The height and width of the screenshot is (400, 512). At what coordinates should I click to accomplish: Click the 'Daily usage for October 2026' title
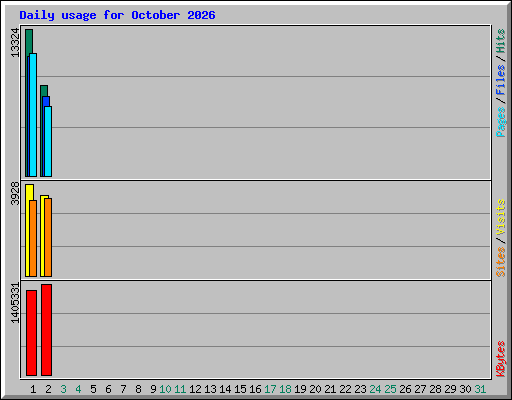117,15
